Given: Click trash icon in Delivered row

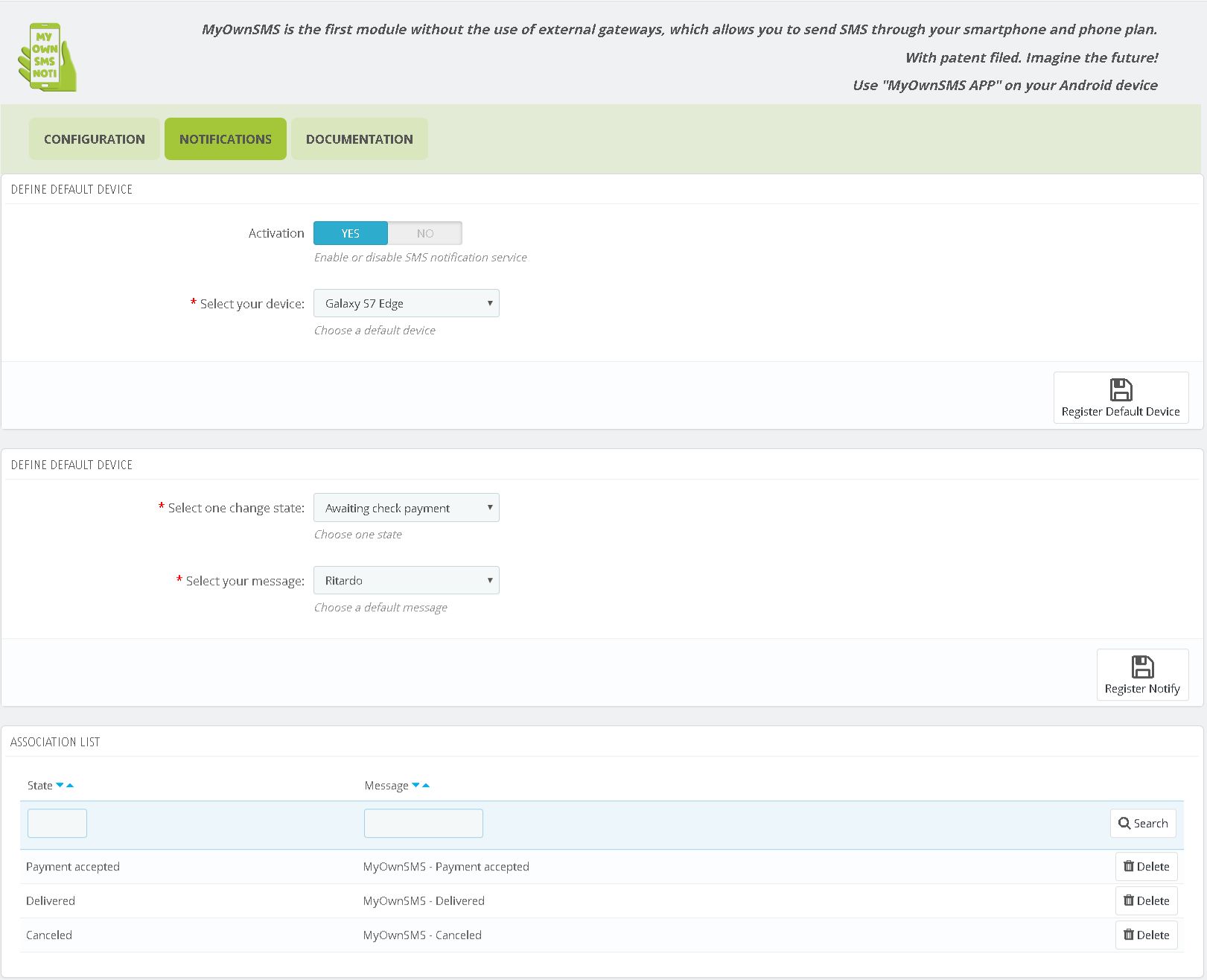Looking at the screenshot, I should (1129, 900).
